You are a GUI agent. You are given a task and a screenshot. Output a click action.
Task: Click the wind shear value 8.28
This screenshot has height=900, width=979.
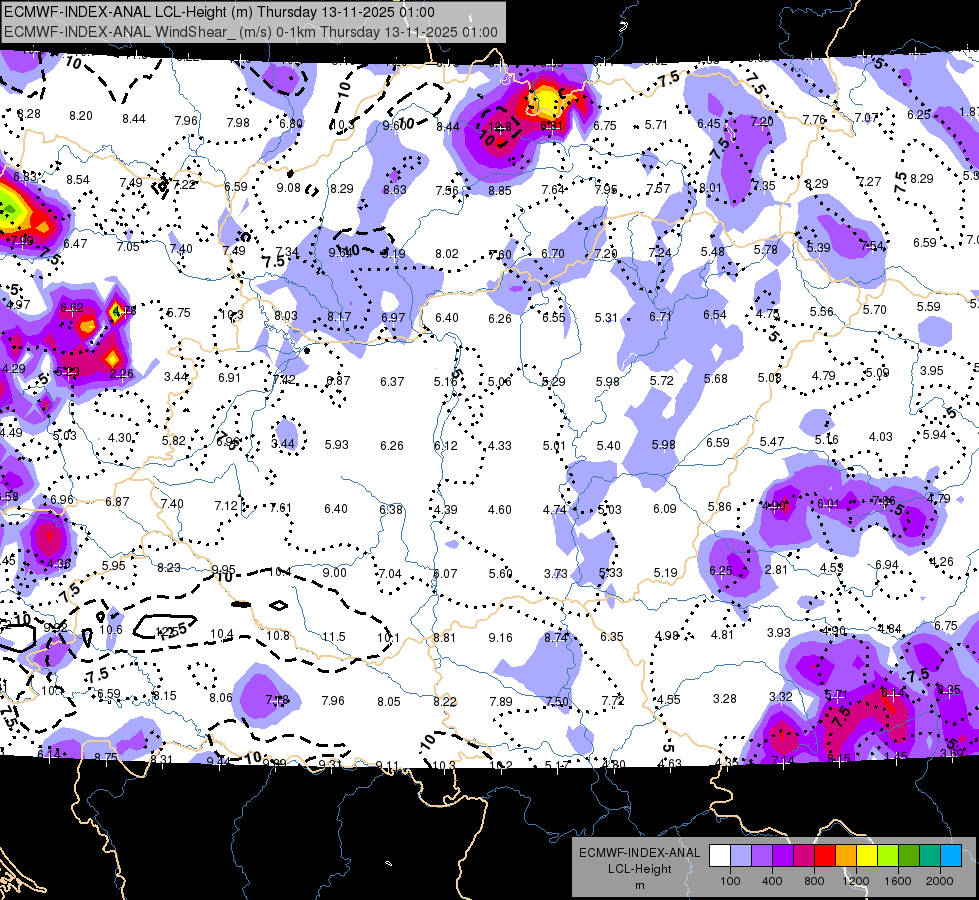(x=29, y=114)
